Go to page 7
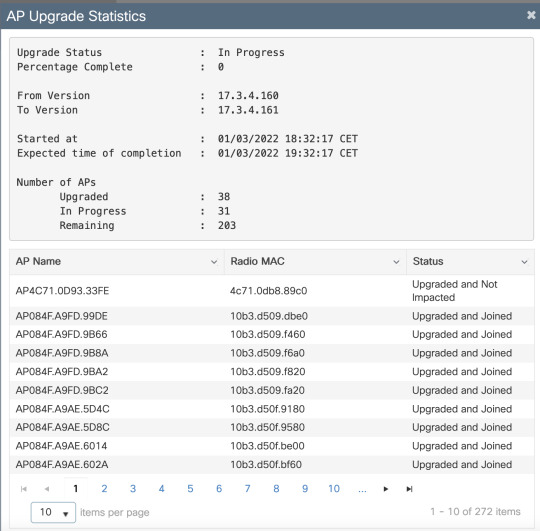The image size is (540, 531). (x=248, y=489)
